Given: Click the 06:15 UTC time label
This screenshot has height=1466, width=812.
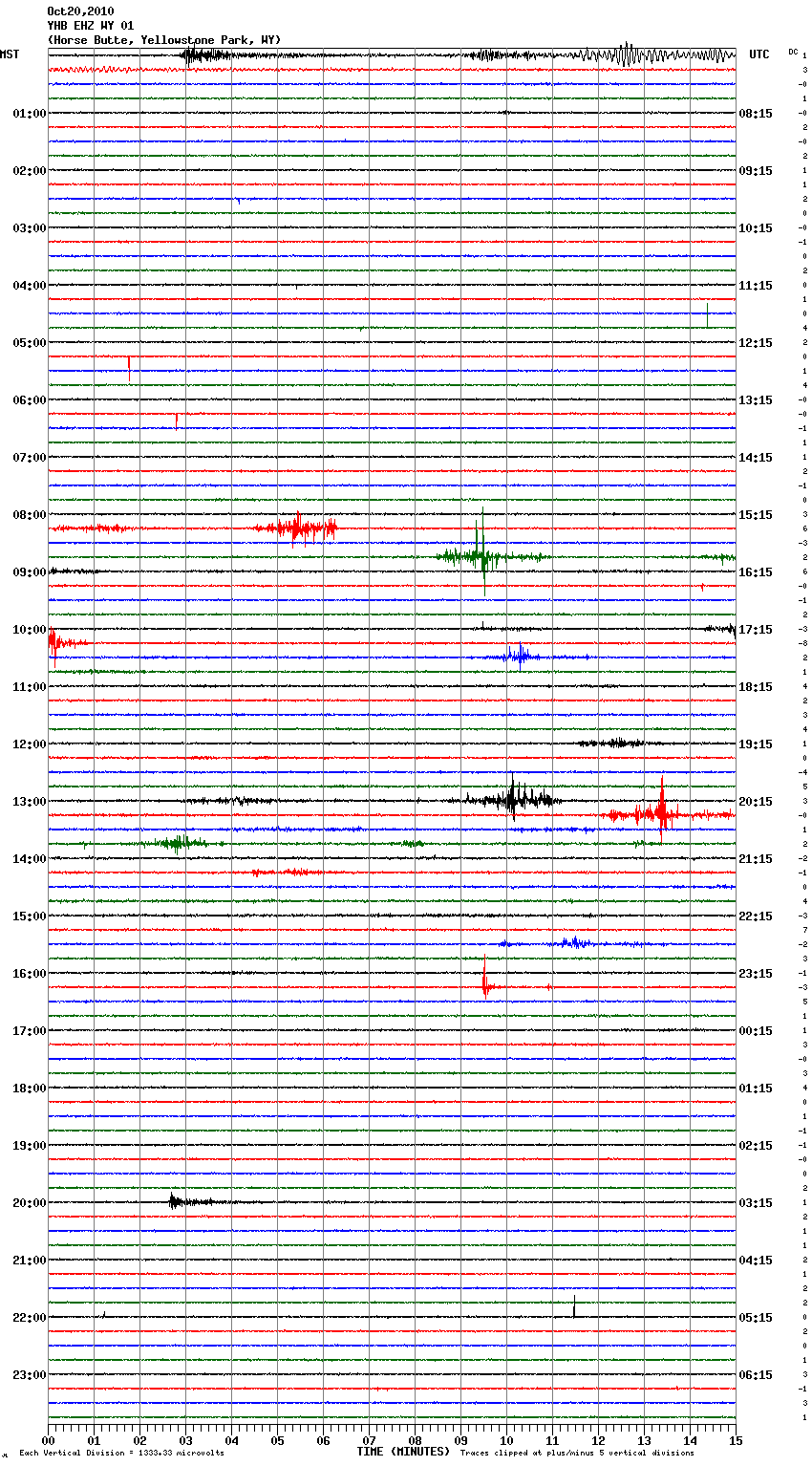Looking at the screenshot, I should (x=756, y=1375).
